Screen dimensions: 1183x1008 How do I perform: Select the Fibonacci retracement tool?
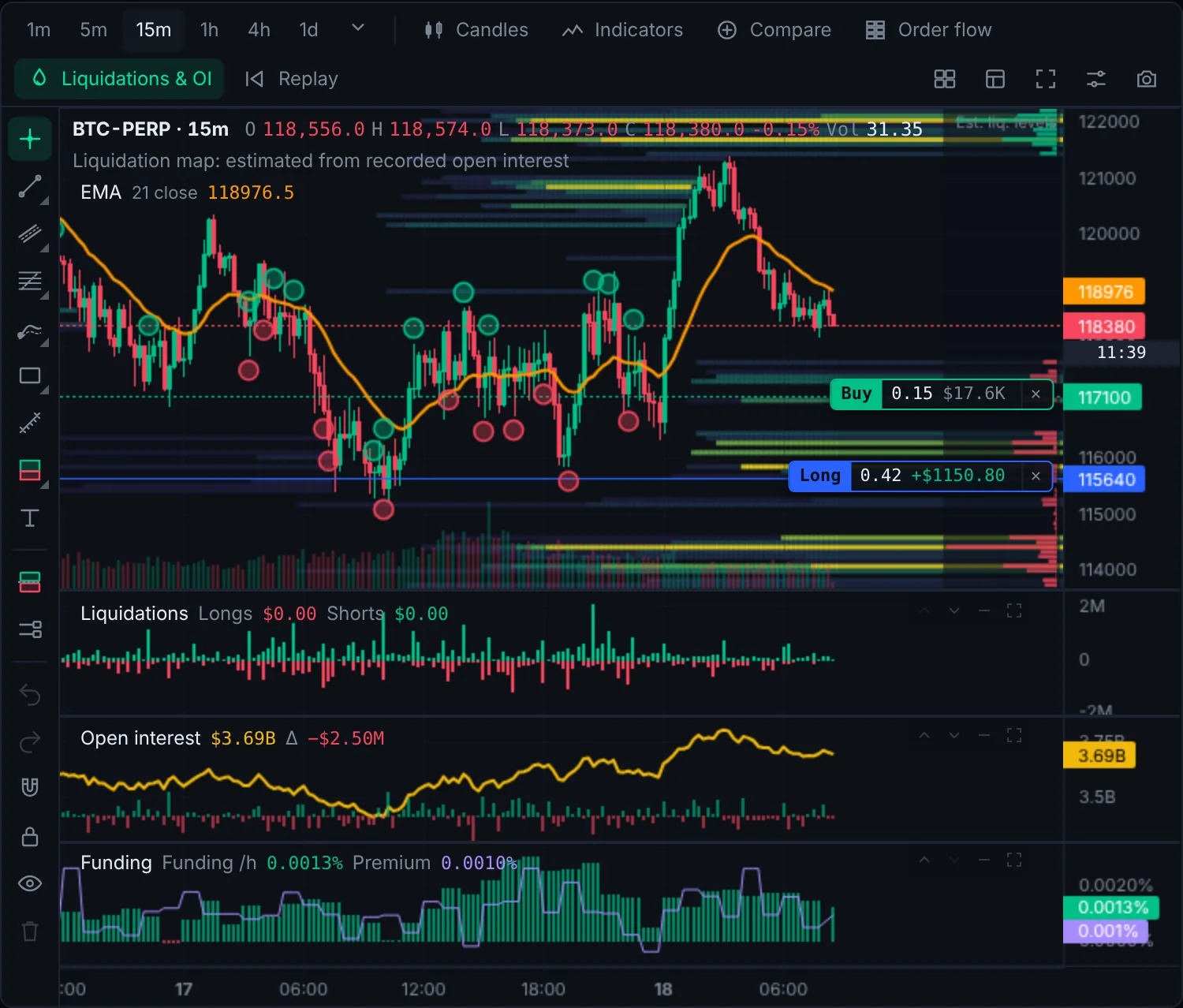point(30,282)
